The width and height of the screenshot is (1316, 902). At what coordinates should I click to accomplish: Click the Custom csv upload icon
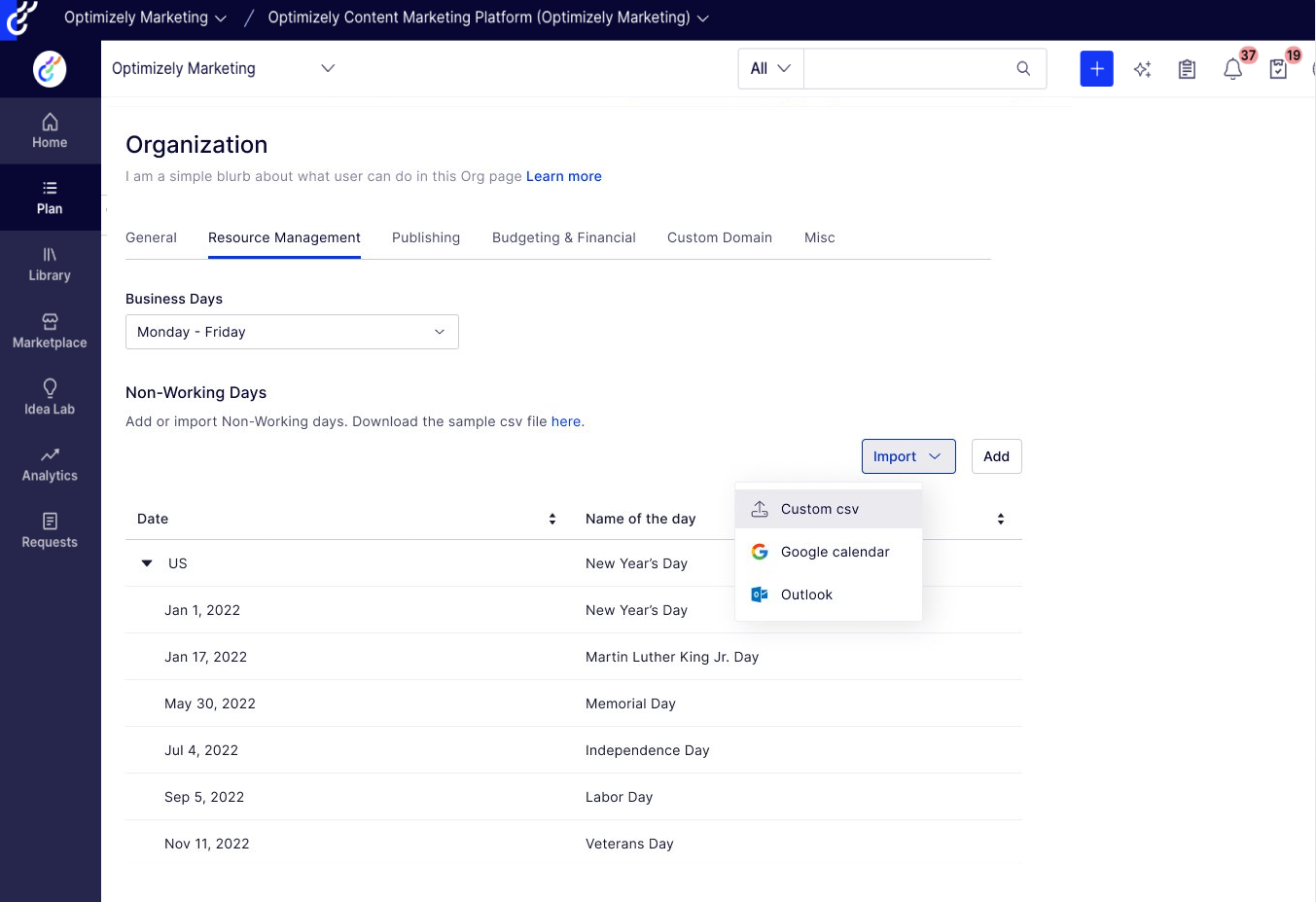[x=760, y=509]
